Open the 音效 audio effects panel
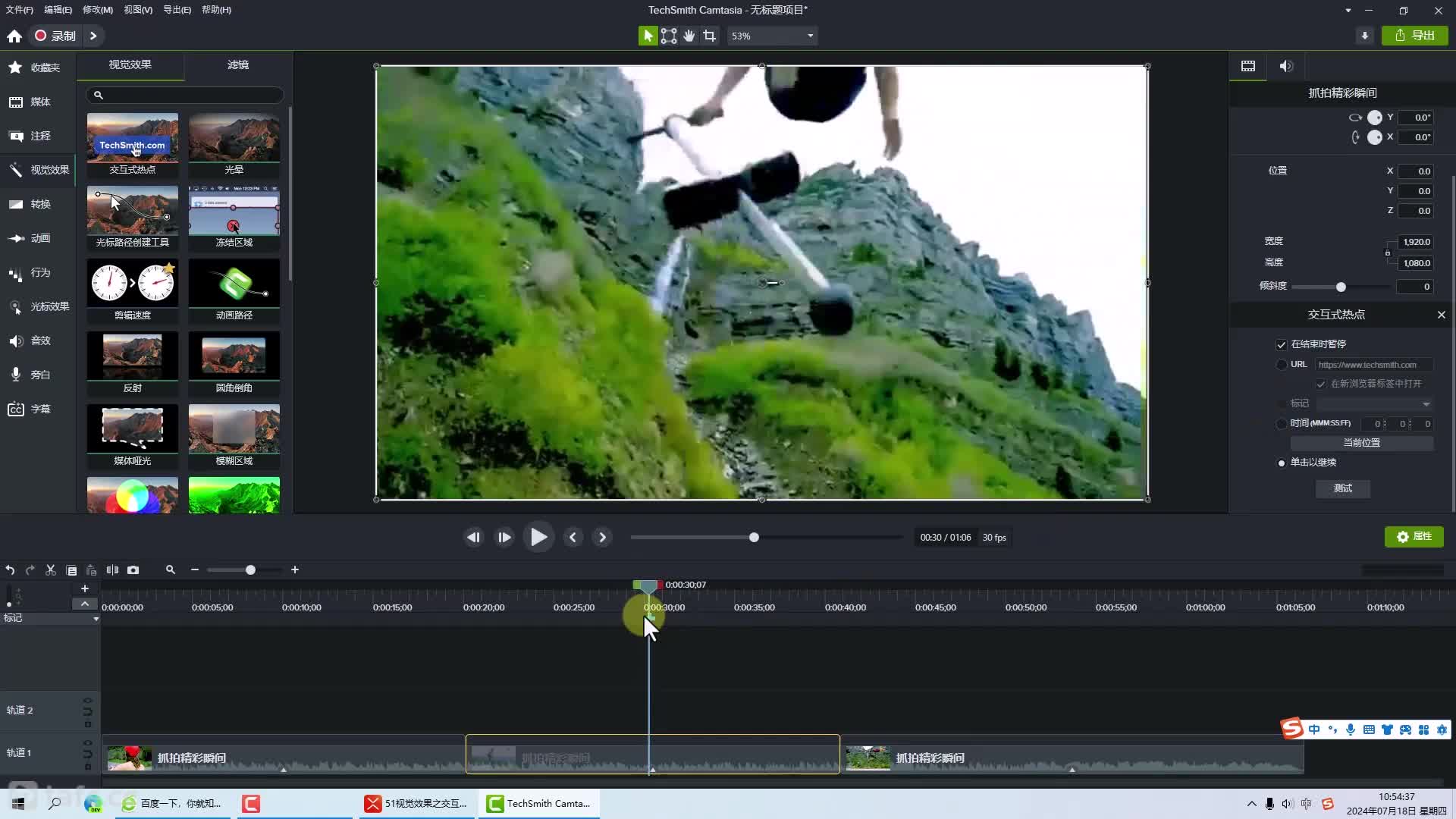 point(37,340)
